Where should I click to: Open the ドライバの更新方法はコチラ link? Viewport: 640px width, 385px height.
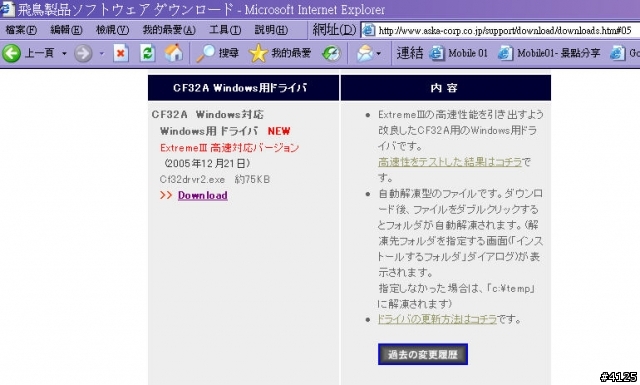coord(437,319)
